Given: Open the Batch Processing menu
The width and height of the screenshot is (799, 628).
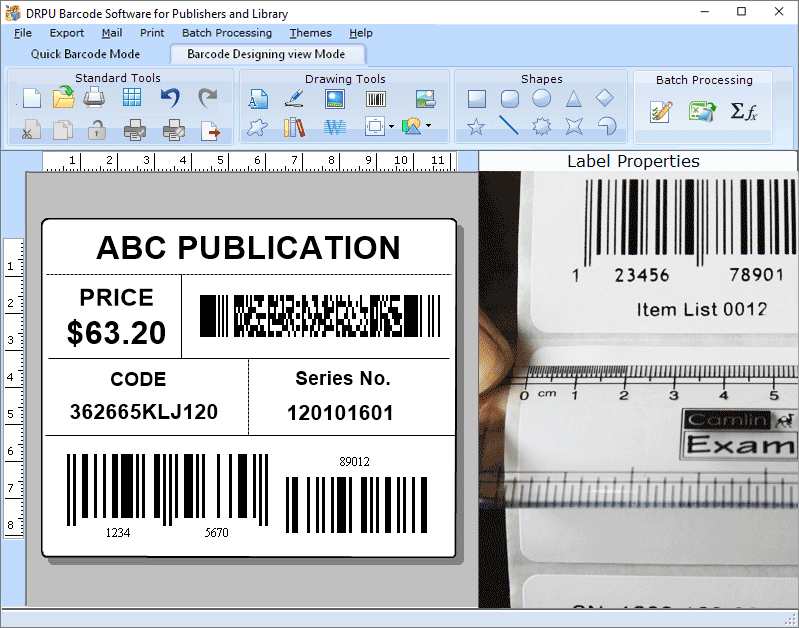Looking at the screenshot, I should (227, 33).
